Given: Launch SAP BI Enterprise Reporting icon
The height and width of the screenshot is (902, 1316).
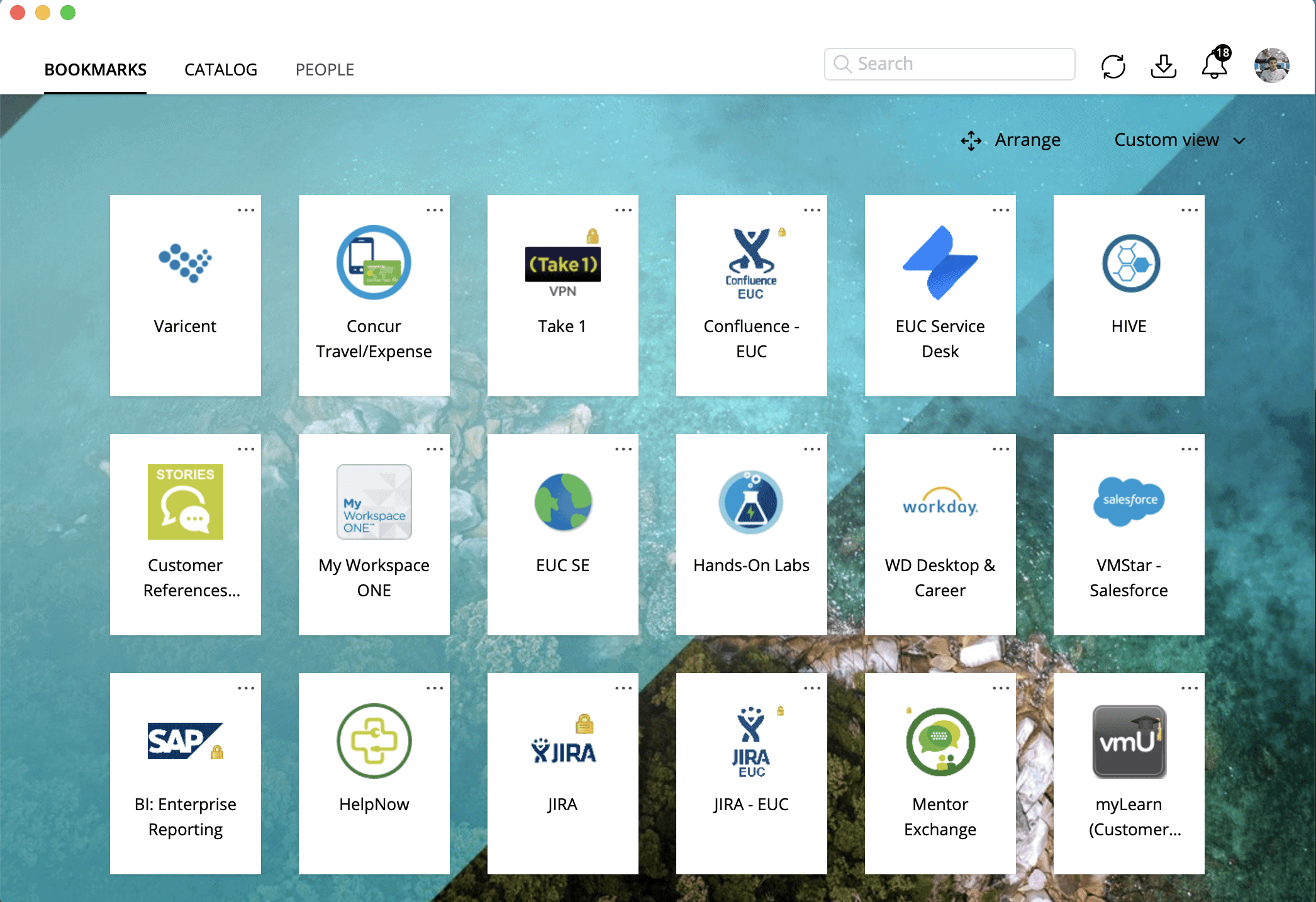Looking at the screenshot, I should coord(186,740).
